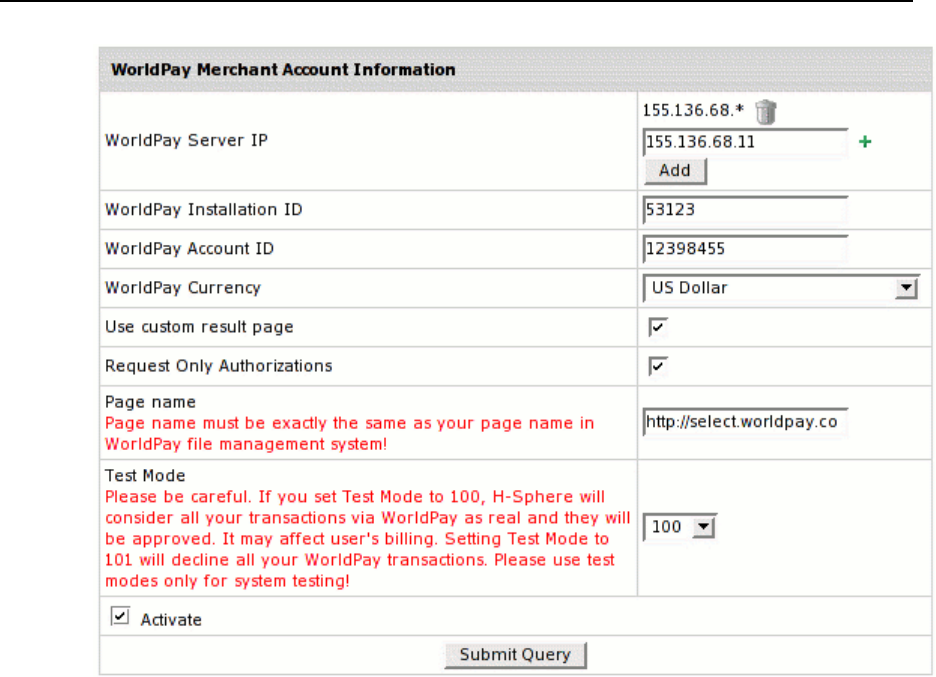Screen dimensions: 936x677
Task: Click the Submit Query button
Action: click(515, 655)
